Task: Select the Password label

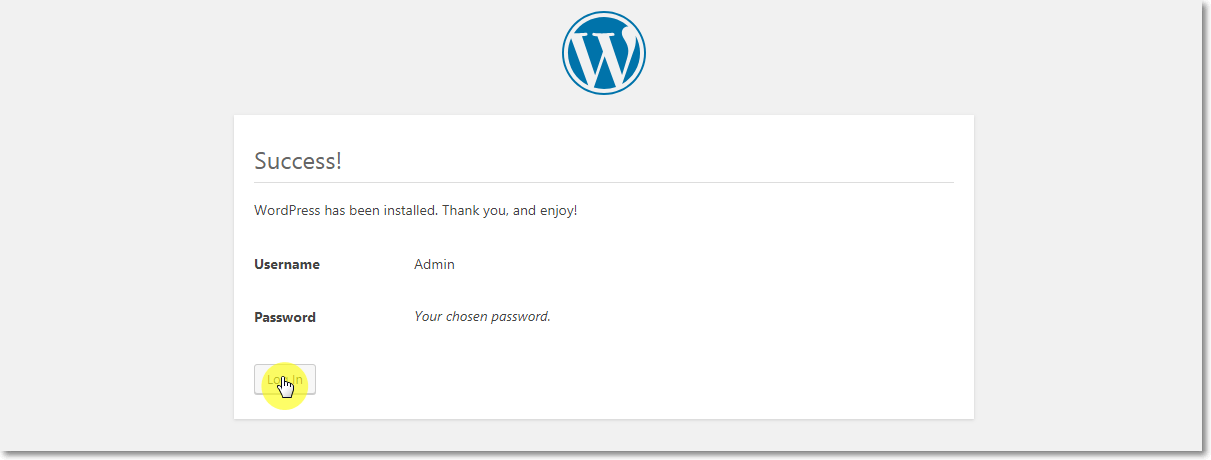Action: [x=285, y=317]
